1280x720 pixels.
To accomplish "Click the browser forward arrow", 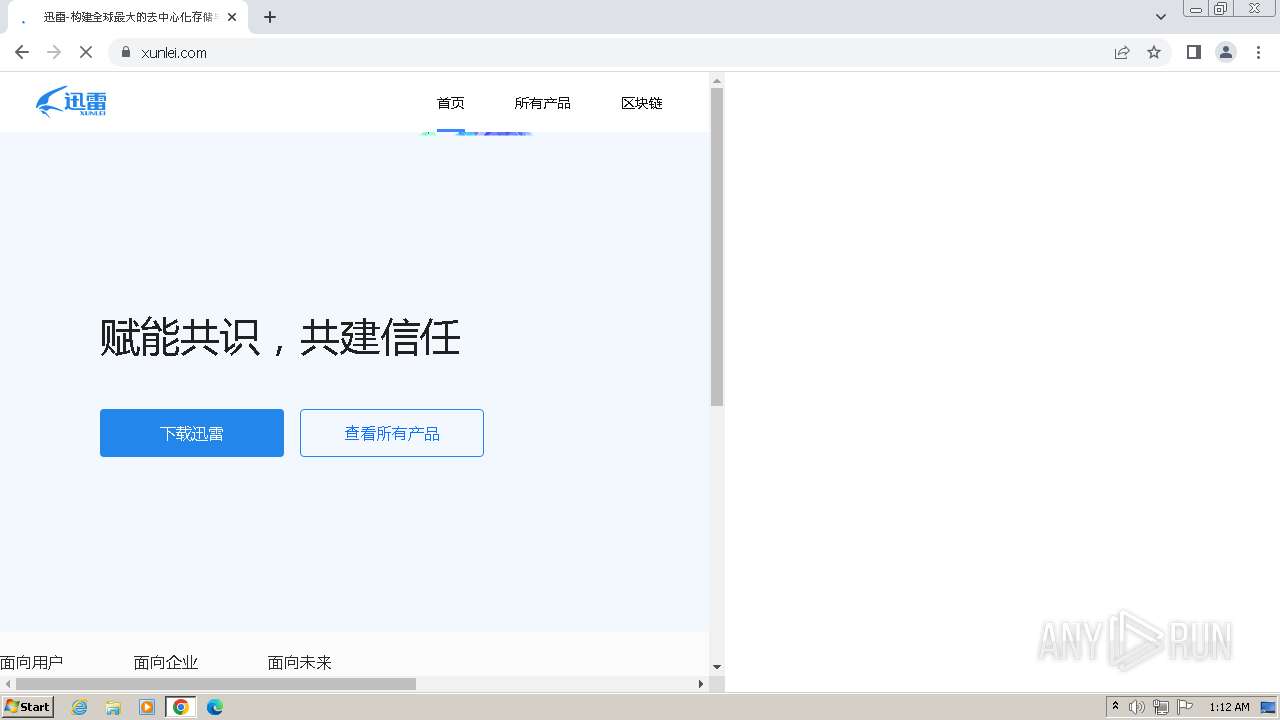I will pos(54,52).
